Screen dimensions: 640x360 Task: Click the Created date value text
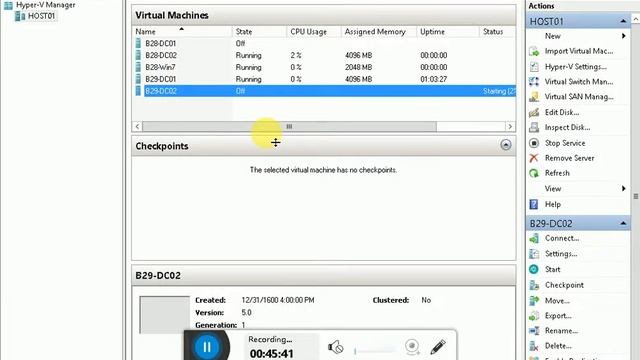pyautogui.click(x=278, y=300)
